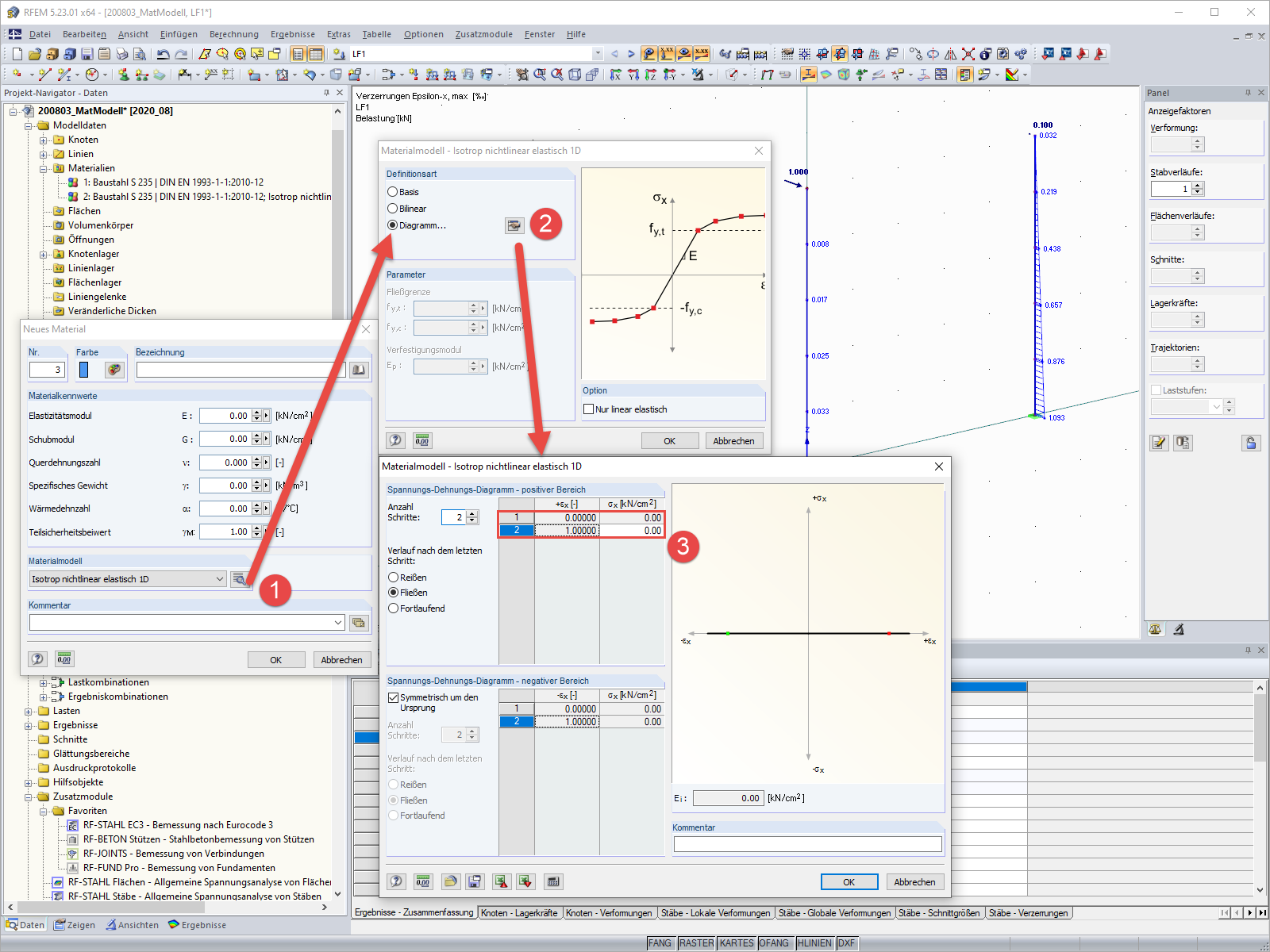Open the Hilfe menu
The height and width of the screenshot is (952, 1270).
click(576, 34)
